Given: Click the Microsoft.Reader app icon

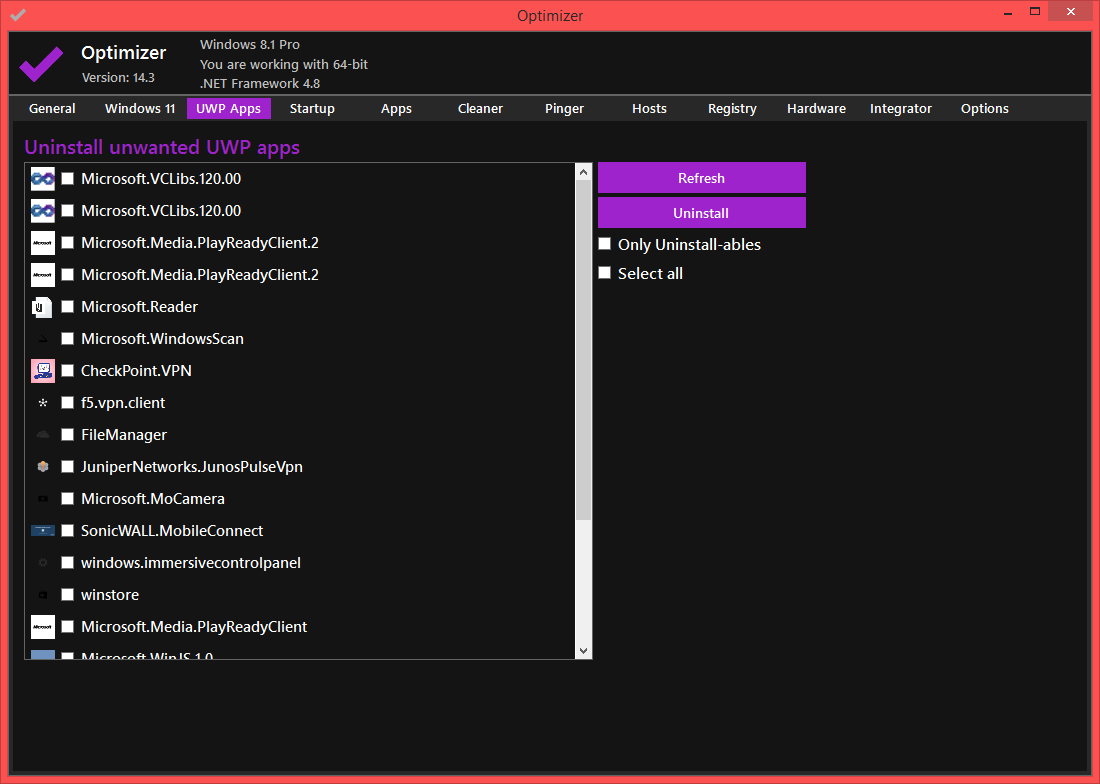Looking at the screenshot, I should click(x=42, y=307).
